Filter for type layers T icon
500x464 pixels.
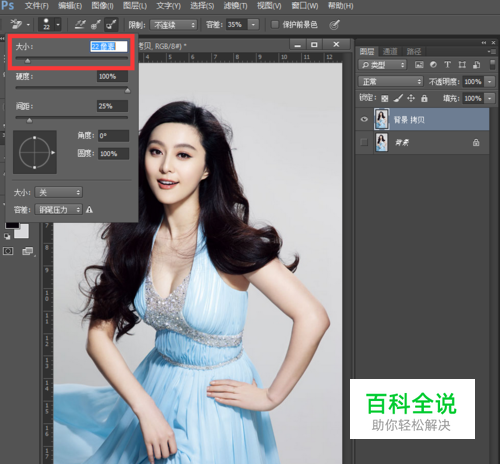tap(448, 65)
